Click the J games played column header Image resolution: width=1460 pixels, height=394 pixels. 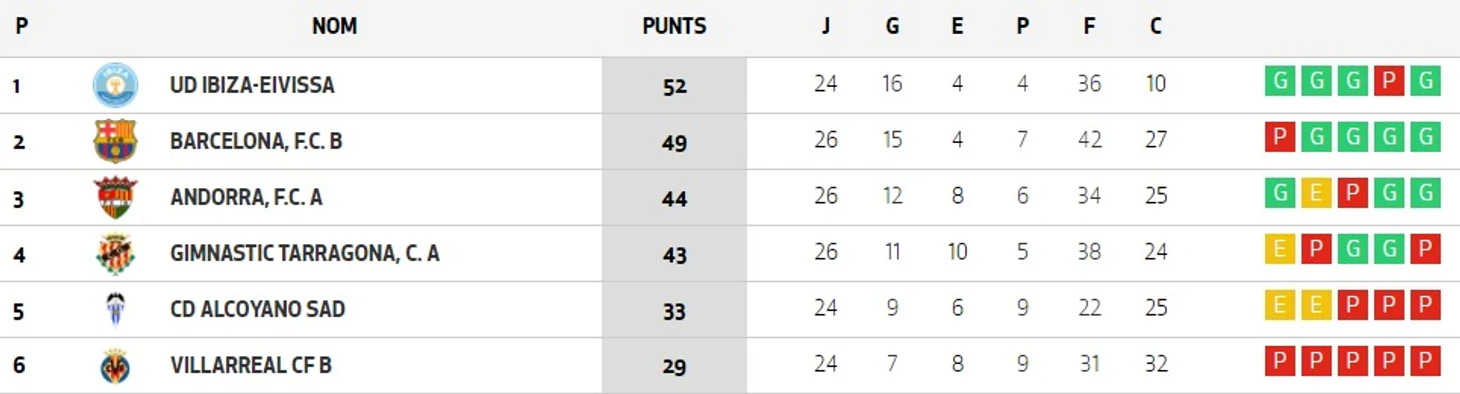(x=825, y=27)
